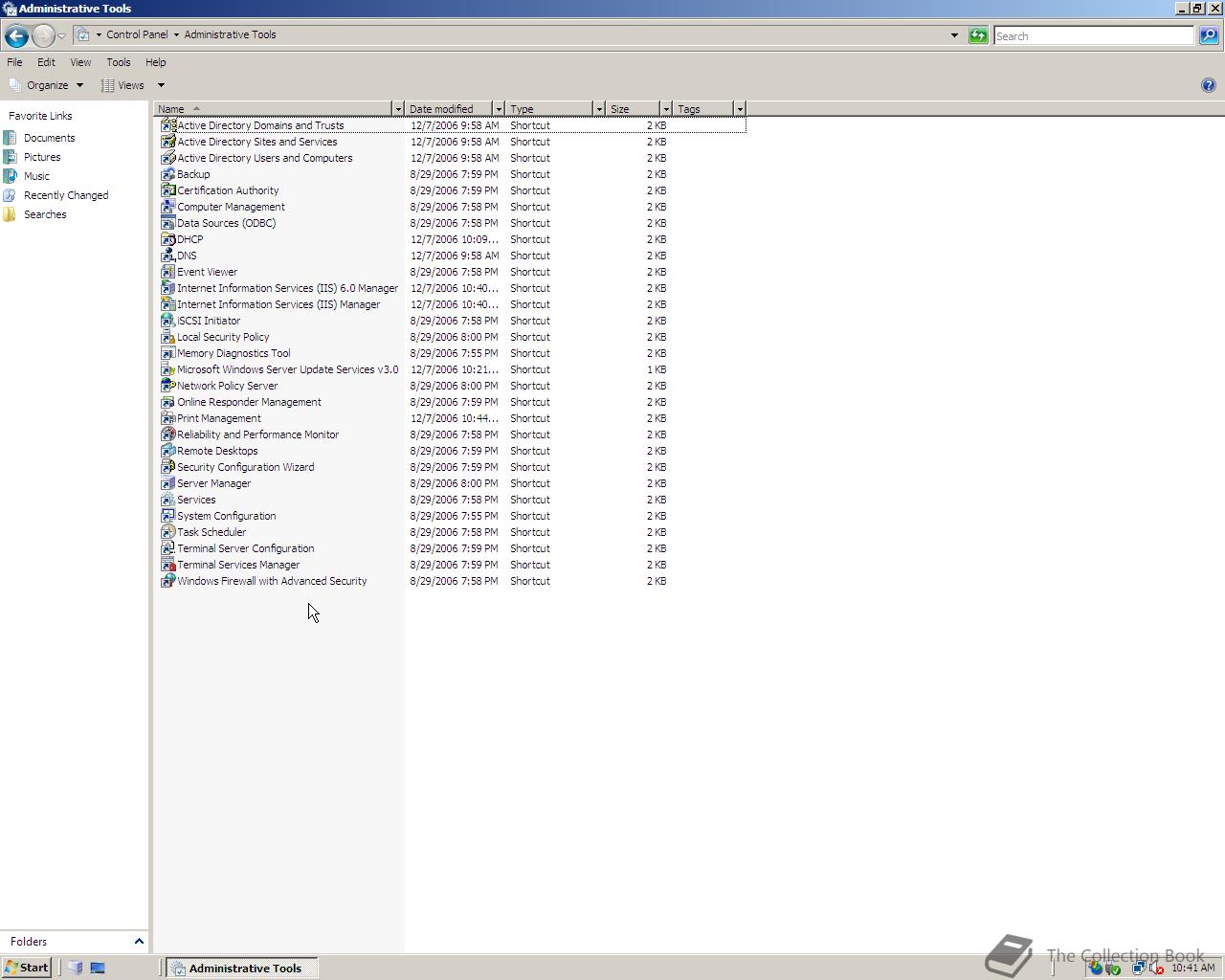The image size is (1225, 980).
Task: Expand the Folders pane chevron
Action: point(139,942)
